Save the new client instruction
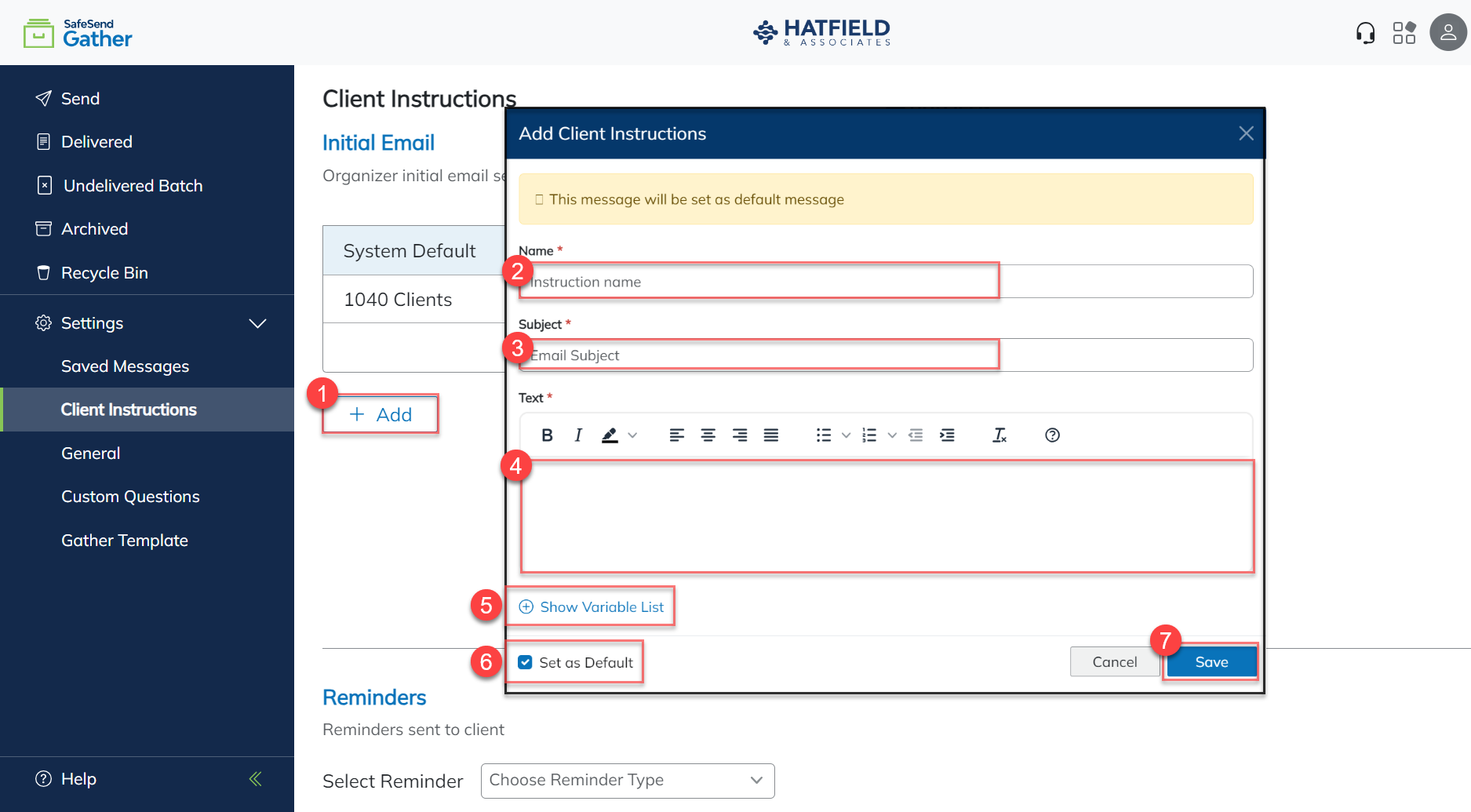The width and height of the screenshot is (1471, 812). (x=1210, y=661)
